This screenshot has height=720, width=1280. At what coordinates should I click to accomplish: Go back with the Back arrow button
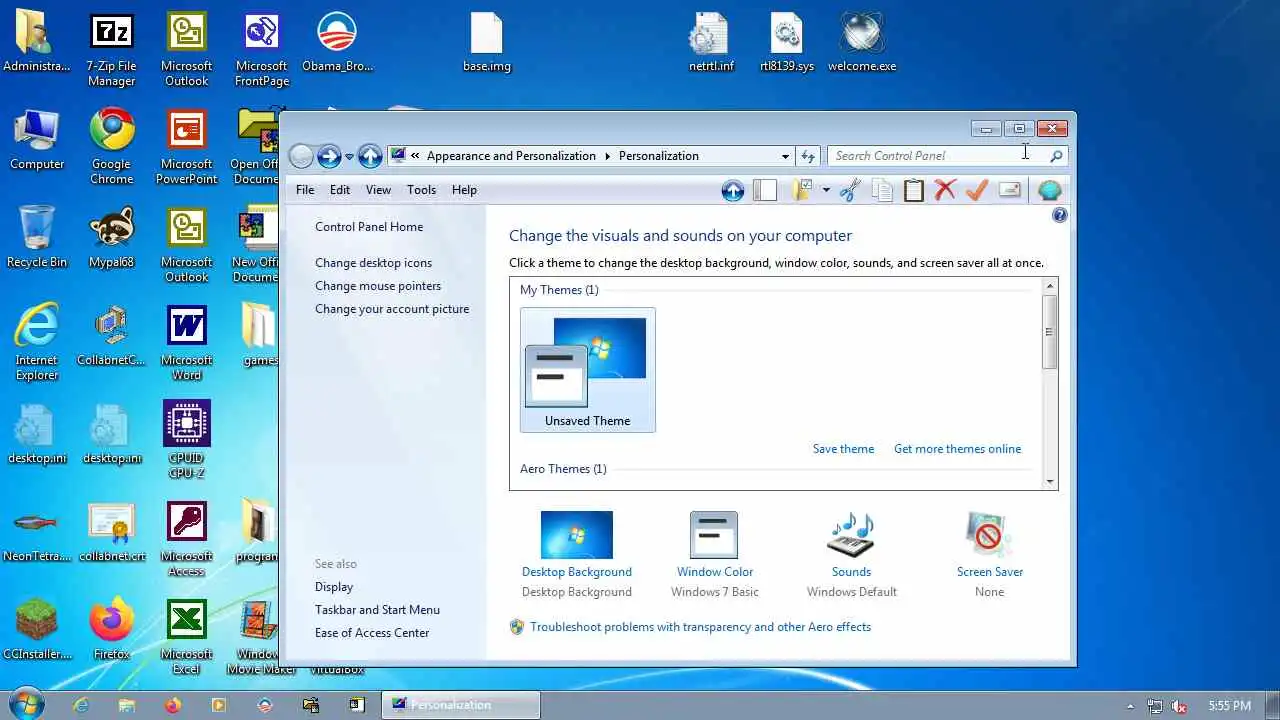pos(301,156)
